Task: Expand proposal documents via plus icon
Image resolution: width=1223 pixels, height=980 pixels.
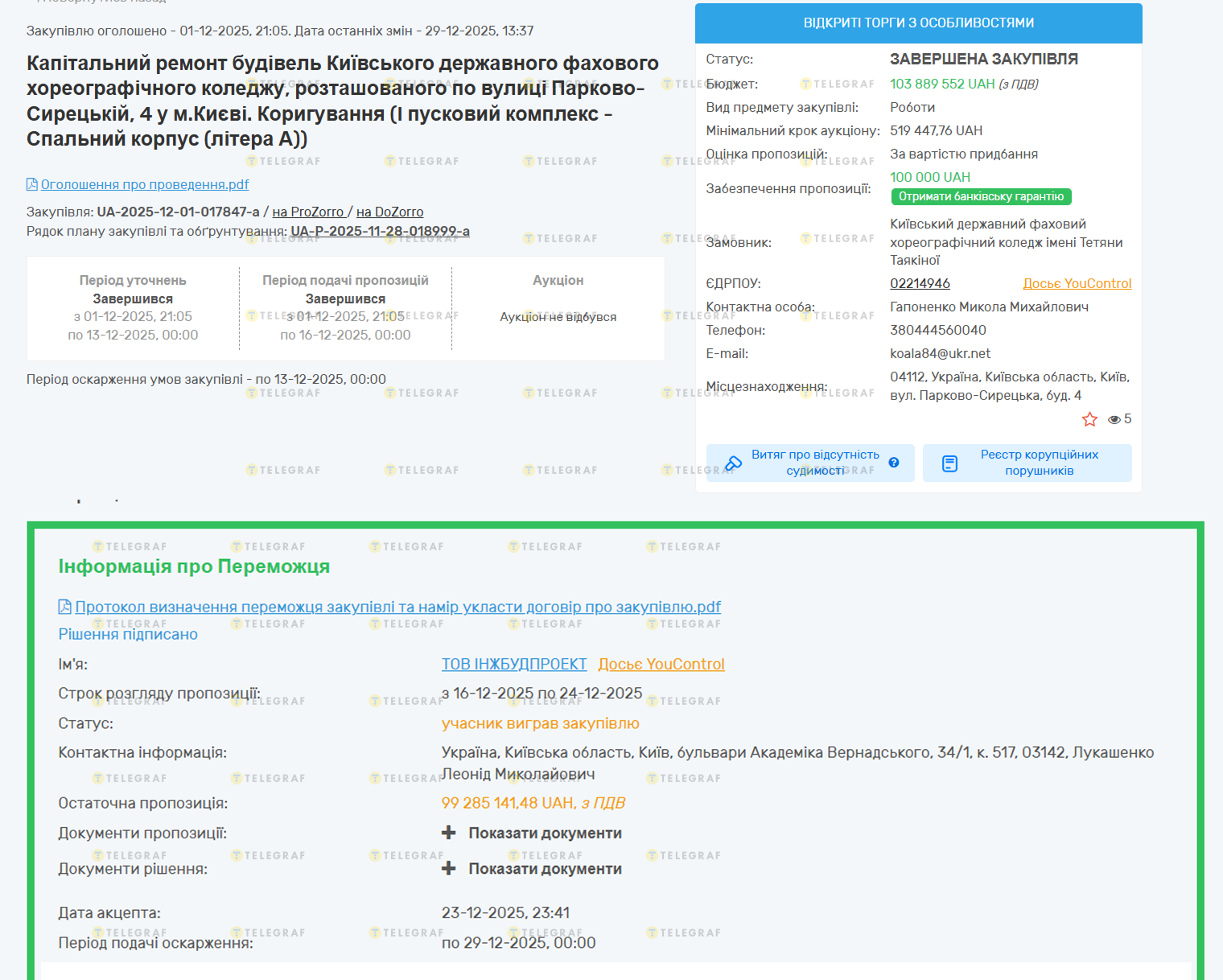Action: coord(449,833)
